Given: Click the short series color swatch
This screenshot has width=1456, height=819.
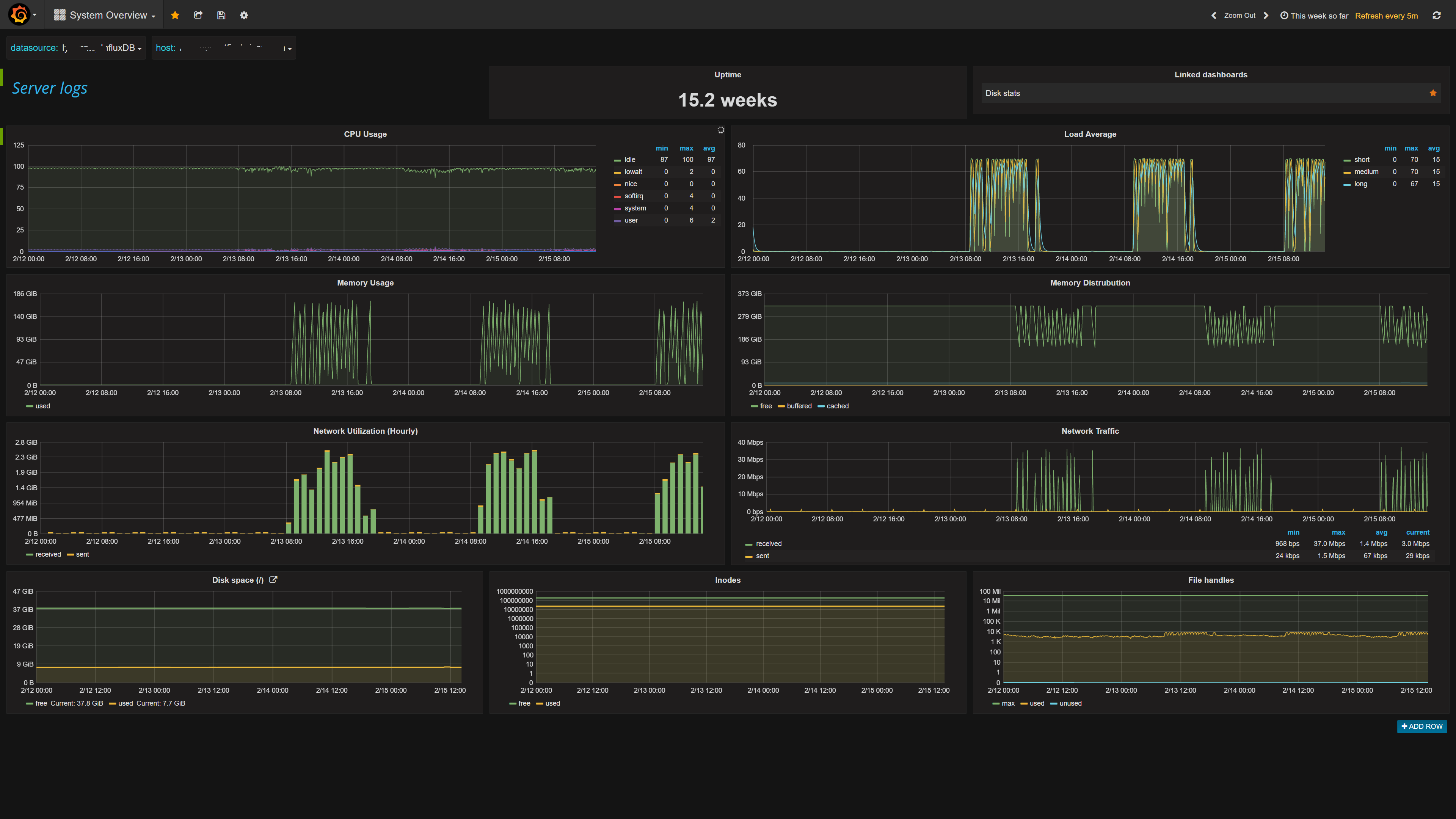Looking at the screenshot, I should coord(1347,160).
